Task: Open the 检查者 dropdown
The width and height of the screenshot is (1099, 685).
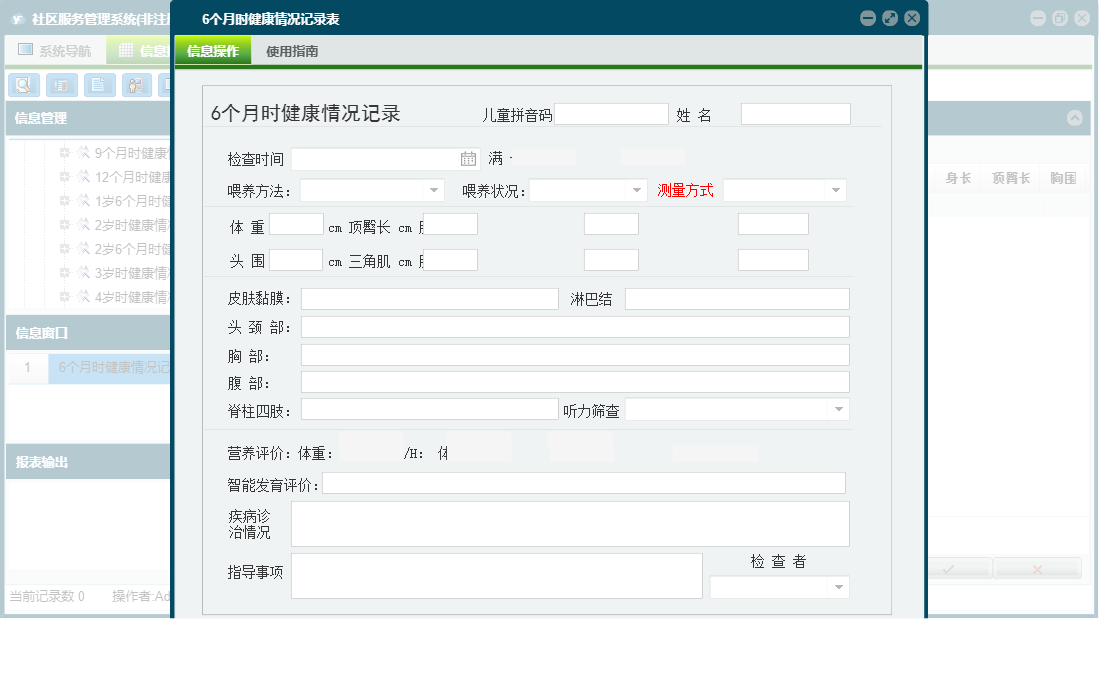Action: tap(838, 588)
